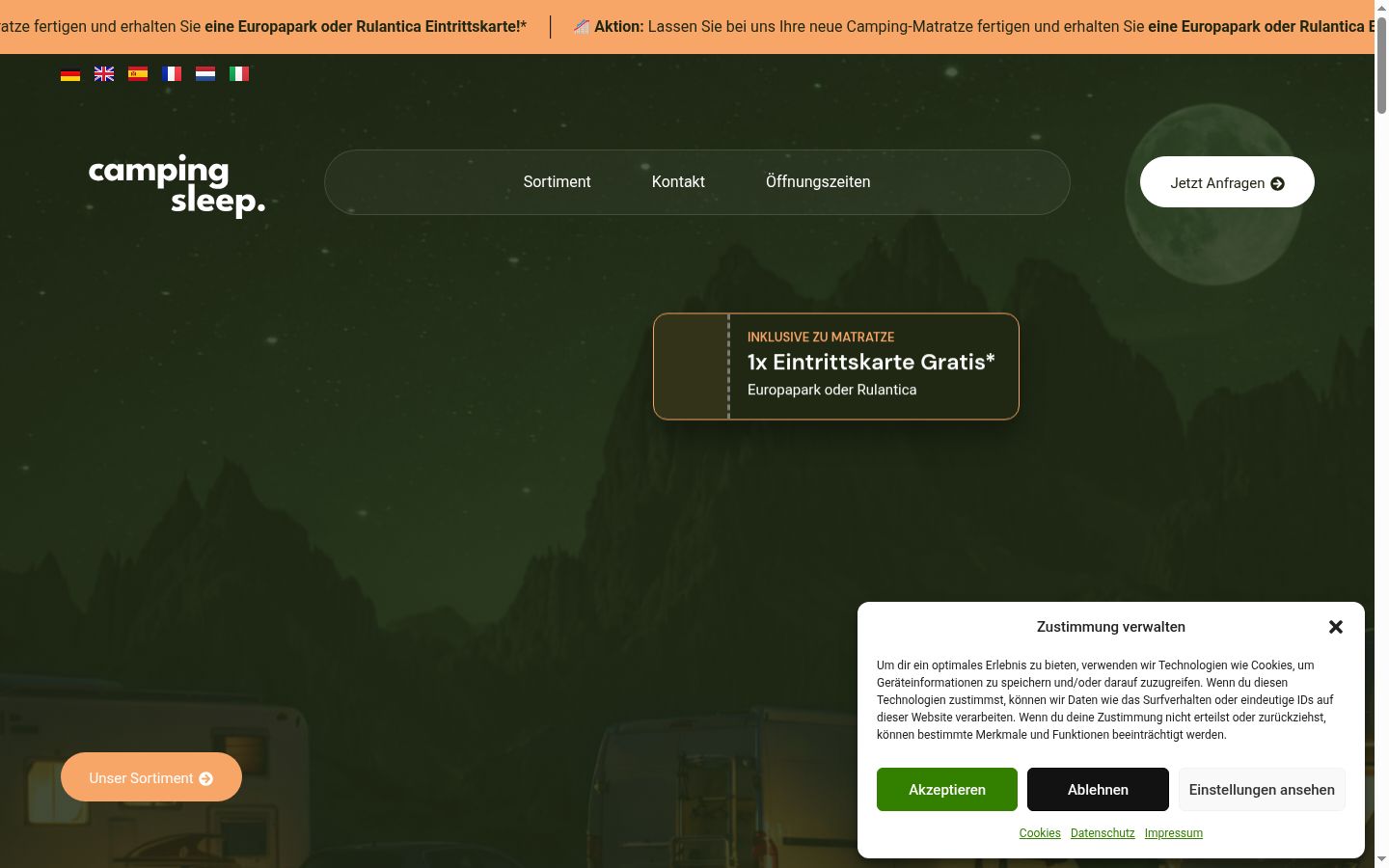Screen dimensions: 1389x868
Task: Open the Kontakt menu item
Action: tap(678, 181)
